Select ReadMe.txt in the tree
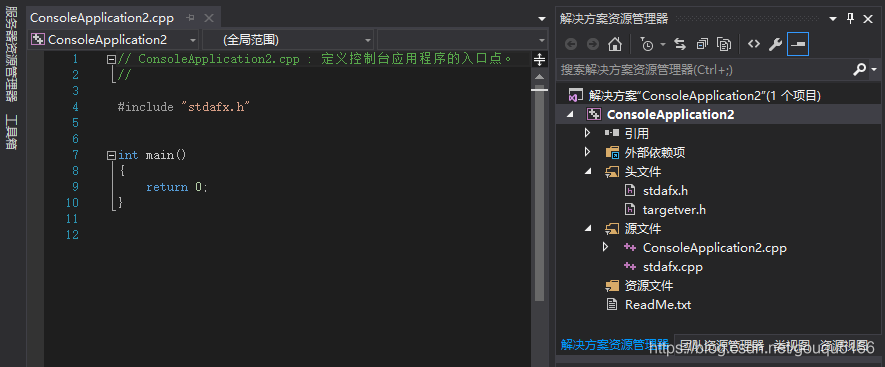The height and width of the screenshot is (367, 885). point(658,305)
